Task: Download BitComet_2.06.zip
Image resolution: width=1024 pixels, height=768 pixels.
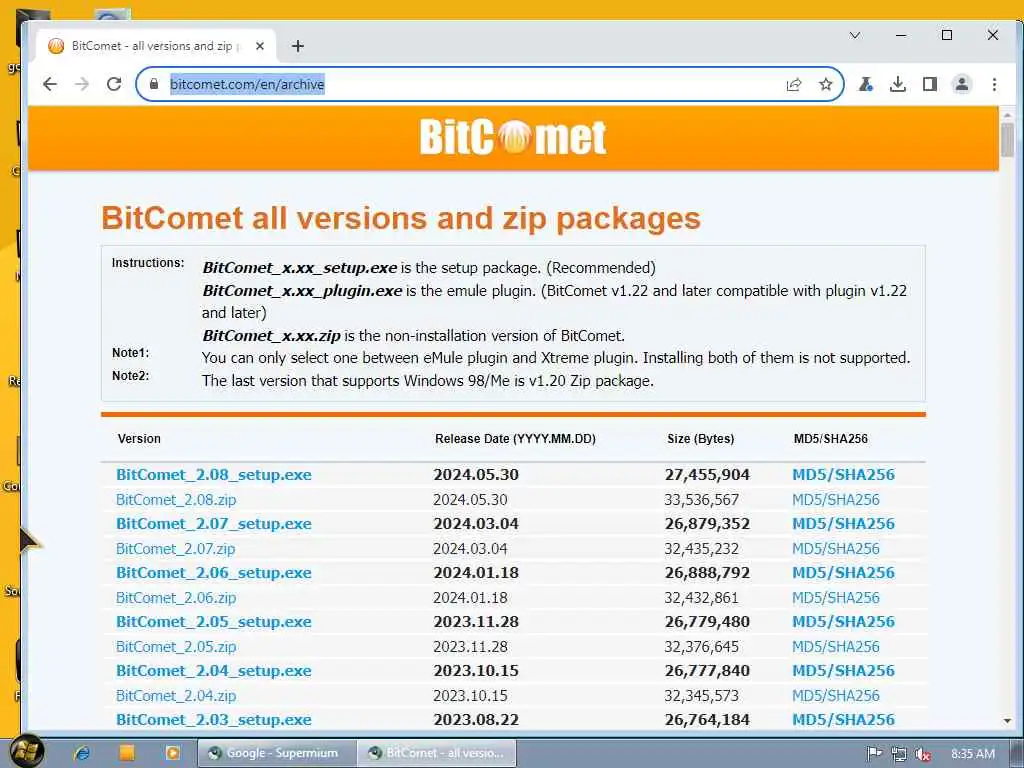Action: (176, 598)
